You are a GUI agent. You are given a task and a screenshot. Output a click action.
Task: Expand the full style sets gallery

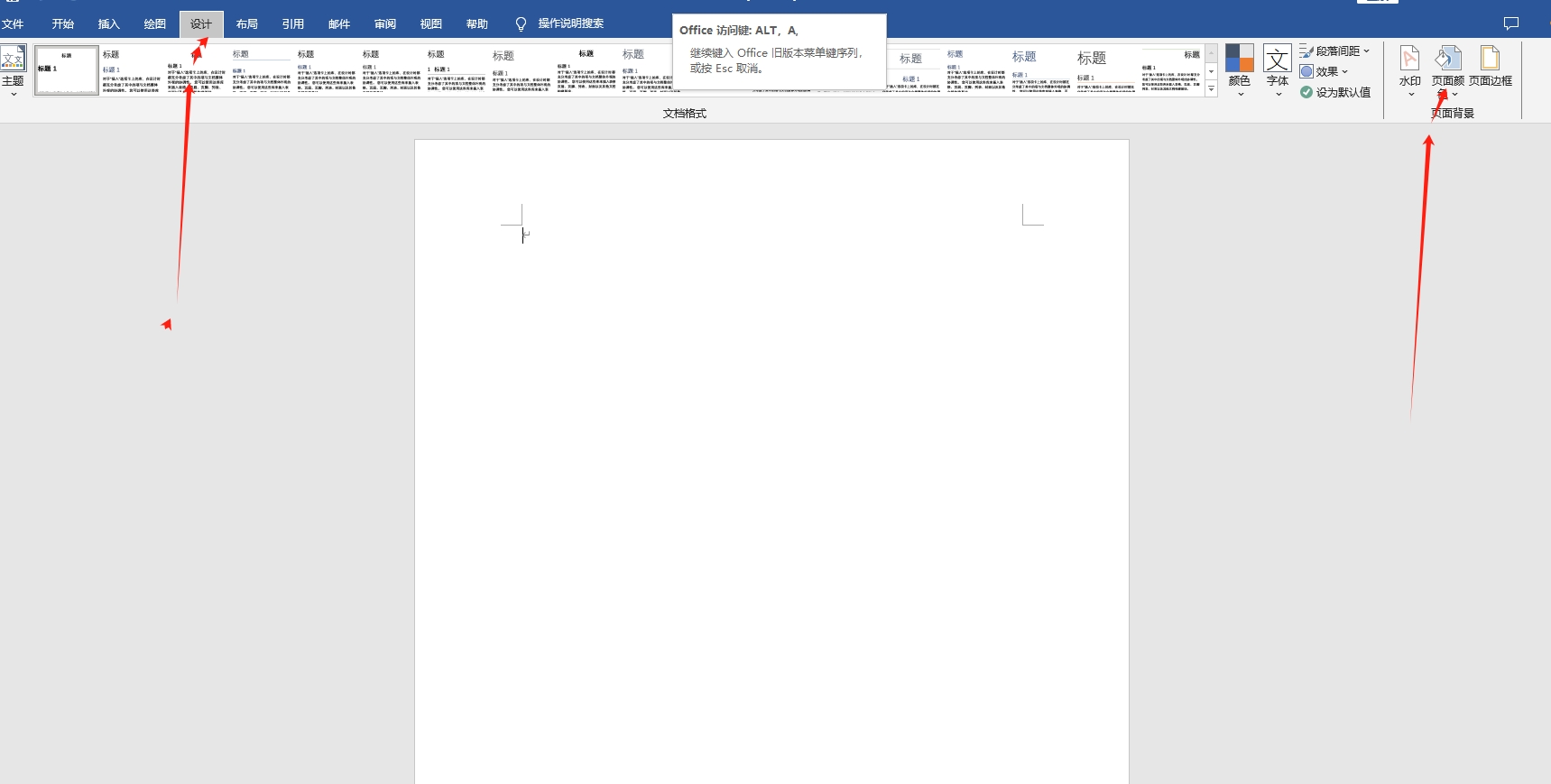coord(1212,88)
